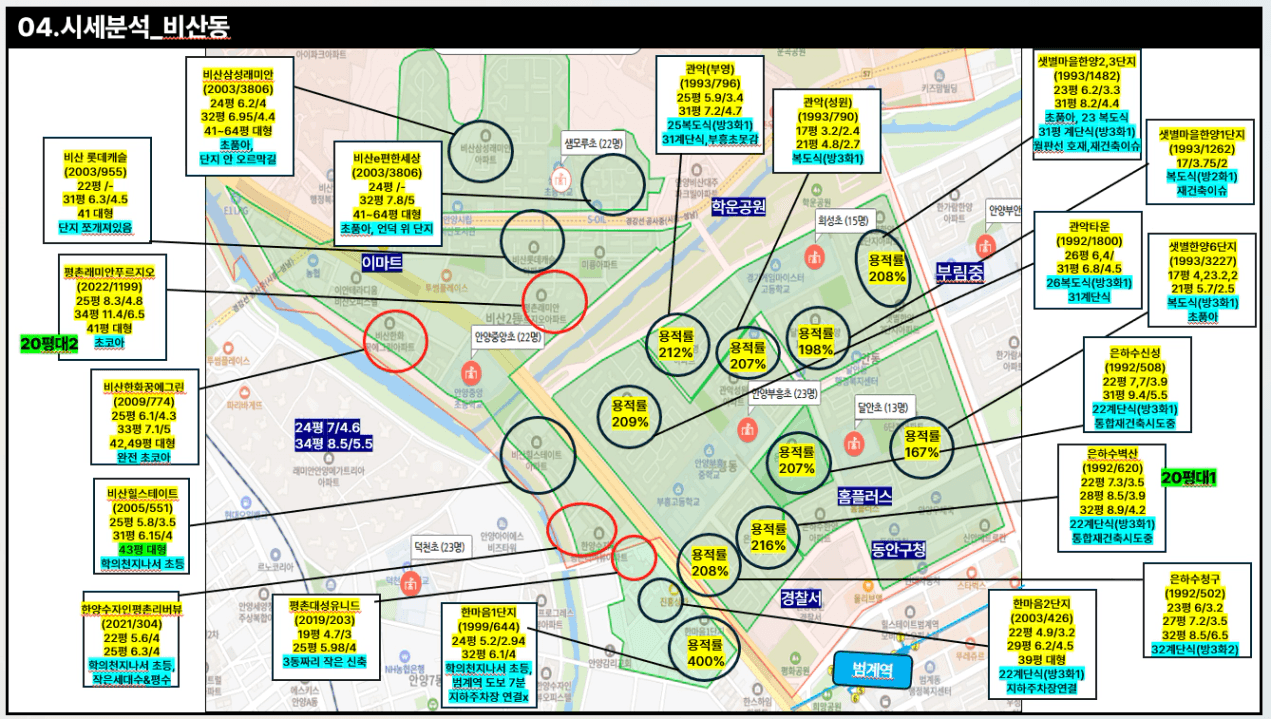The width and height of the screenshot is (1271, 719).
Task: Click the 용적률 212% label
Action: (676, 344)
